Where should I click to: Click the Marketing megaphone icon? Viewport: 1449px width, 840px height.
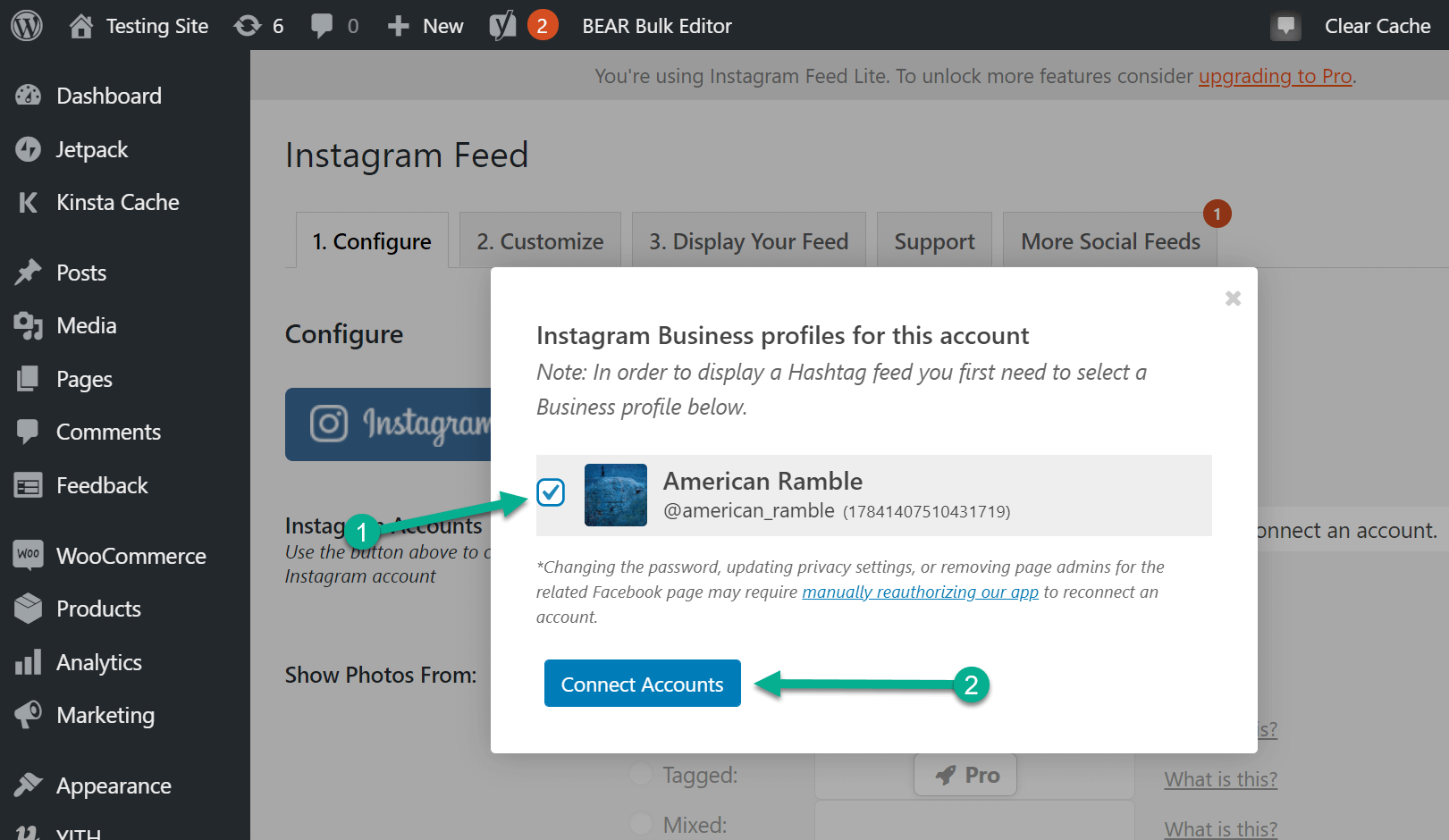[x=29, y=715]
